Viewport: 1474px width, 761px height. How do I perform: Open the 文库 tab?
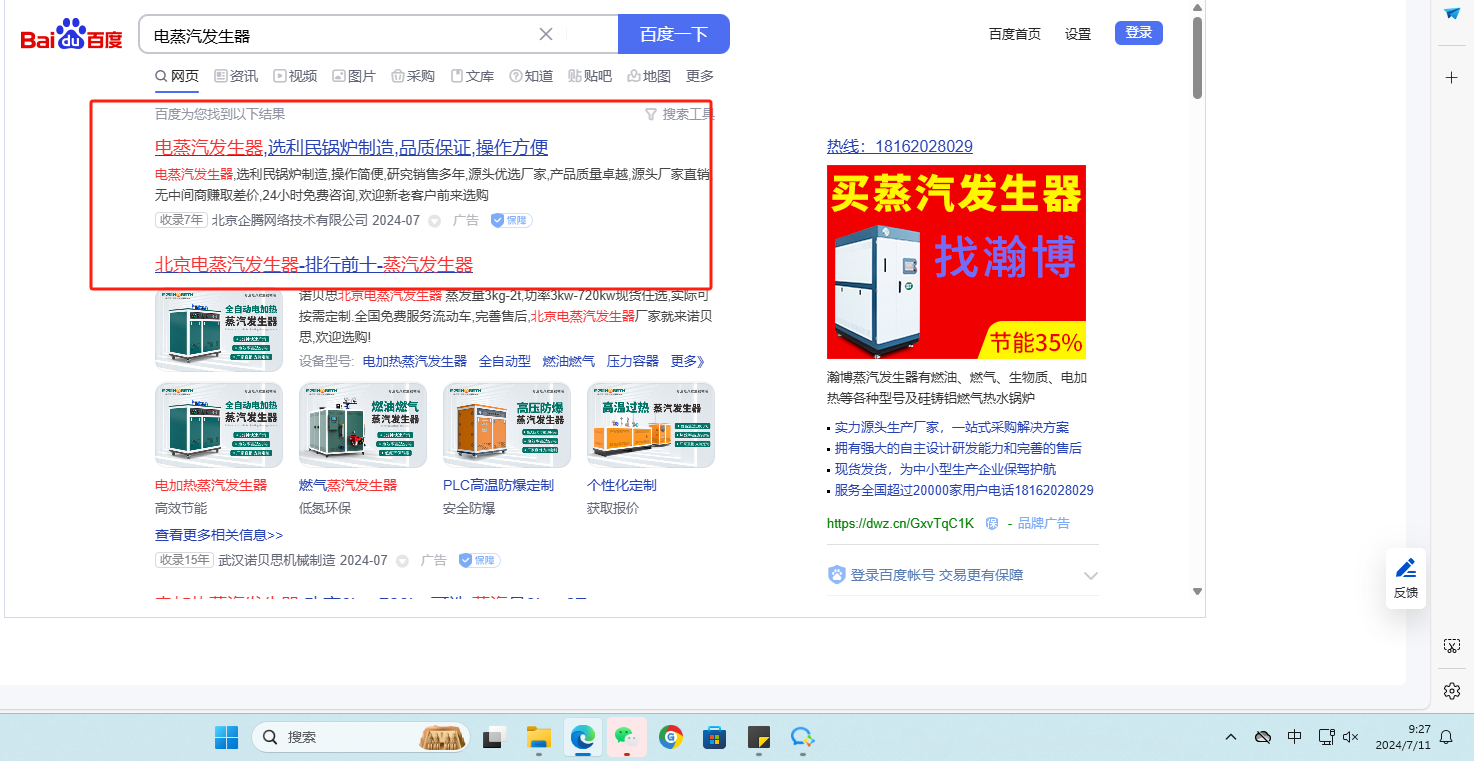[x=472, y=76]
